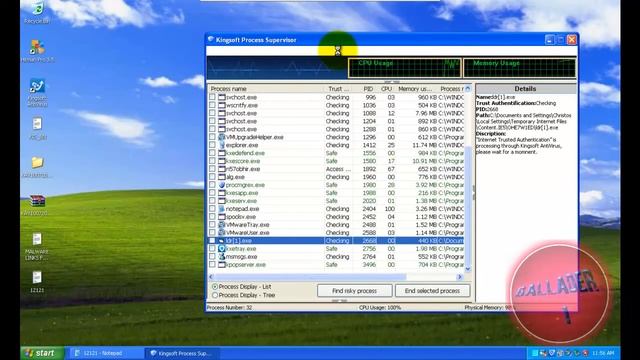Click the Details panel header
Screen dimensions: 640x360
coord(526,89)
